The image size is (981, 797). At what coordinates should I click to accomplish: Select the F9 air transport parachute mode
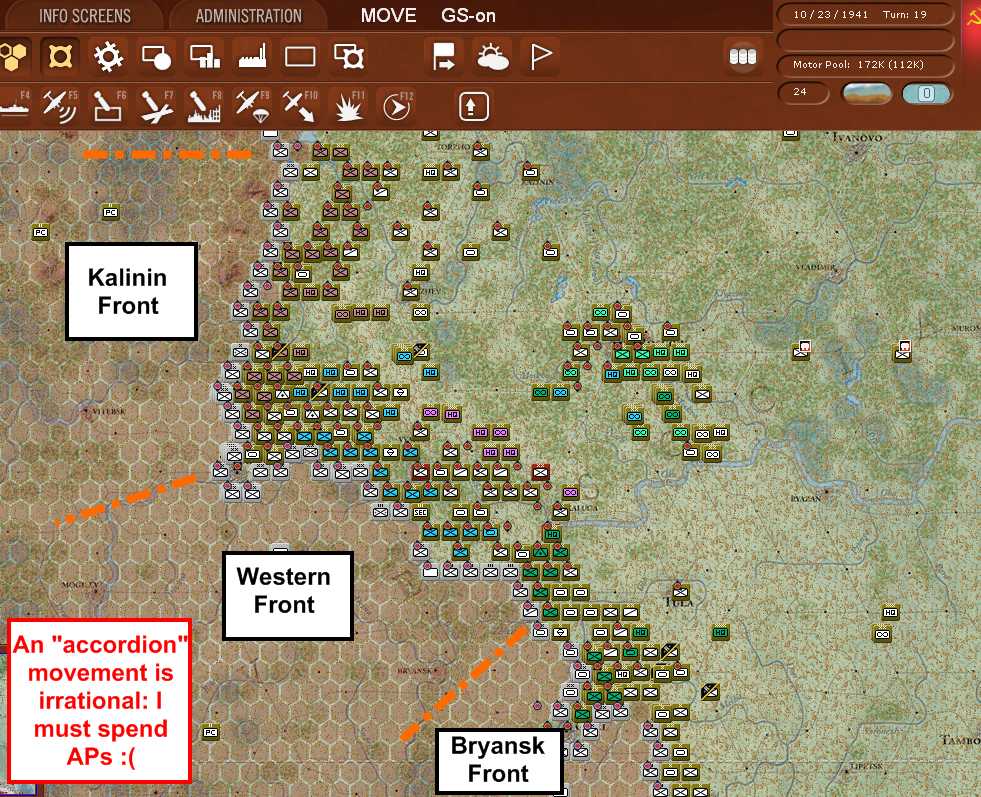point(253,106)
